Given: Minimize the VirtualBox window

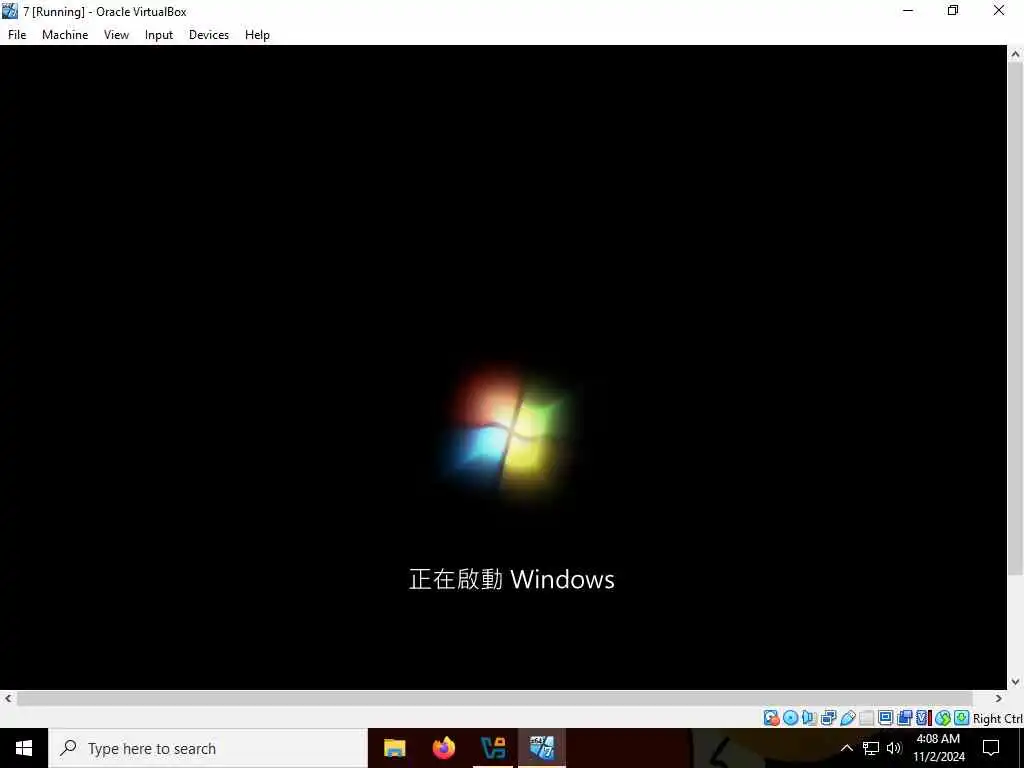Looking at the screenshot, I should pos(908,10).
